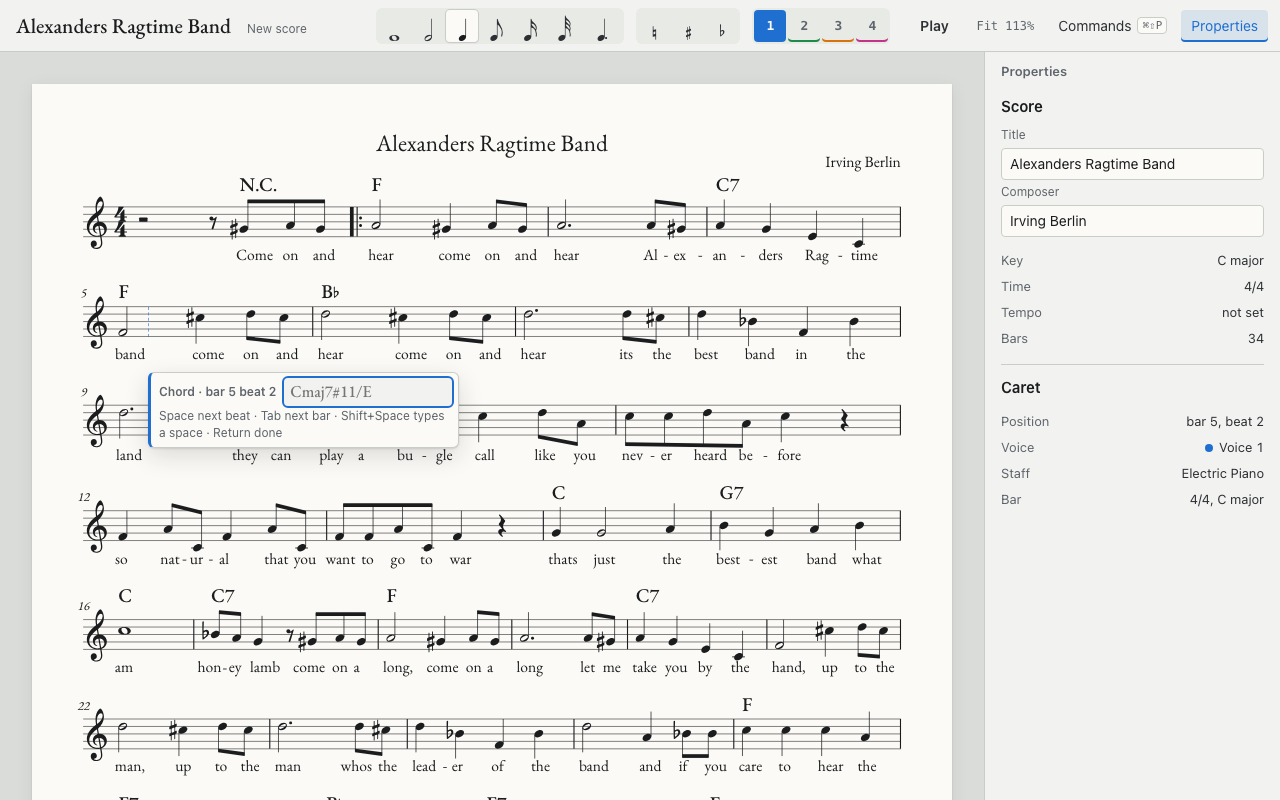The height and width of the screenshot is (800, 1280).
Task: Click the treble clef on the first staff
Action: pos(97,222)
